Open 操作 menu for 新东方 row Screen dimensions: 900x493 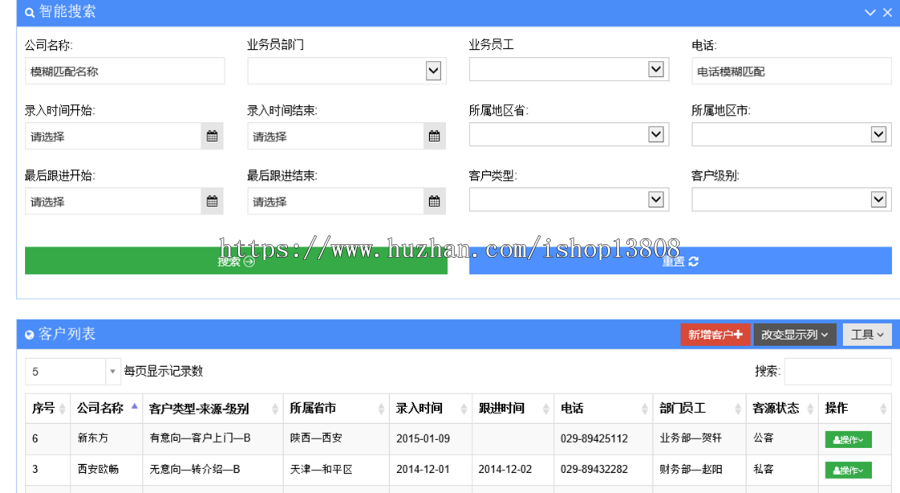pos(848,440)
